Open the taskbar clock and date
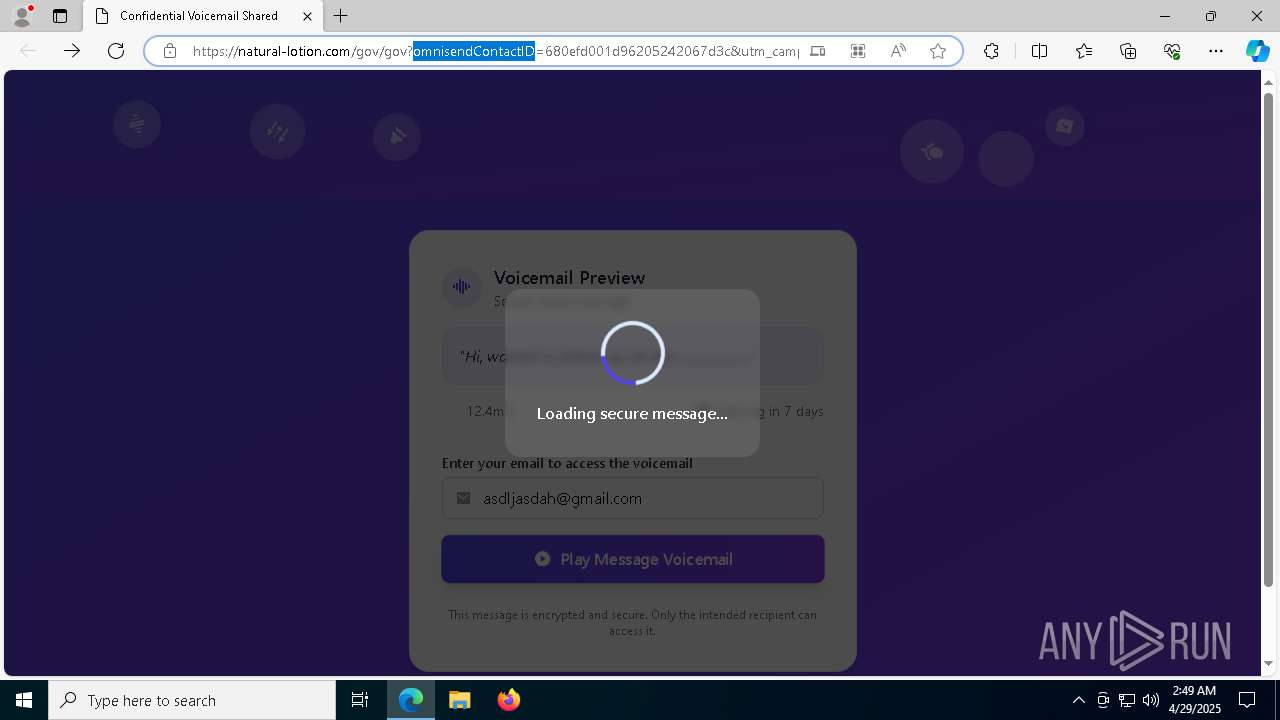 pos(1193,700)
